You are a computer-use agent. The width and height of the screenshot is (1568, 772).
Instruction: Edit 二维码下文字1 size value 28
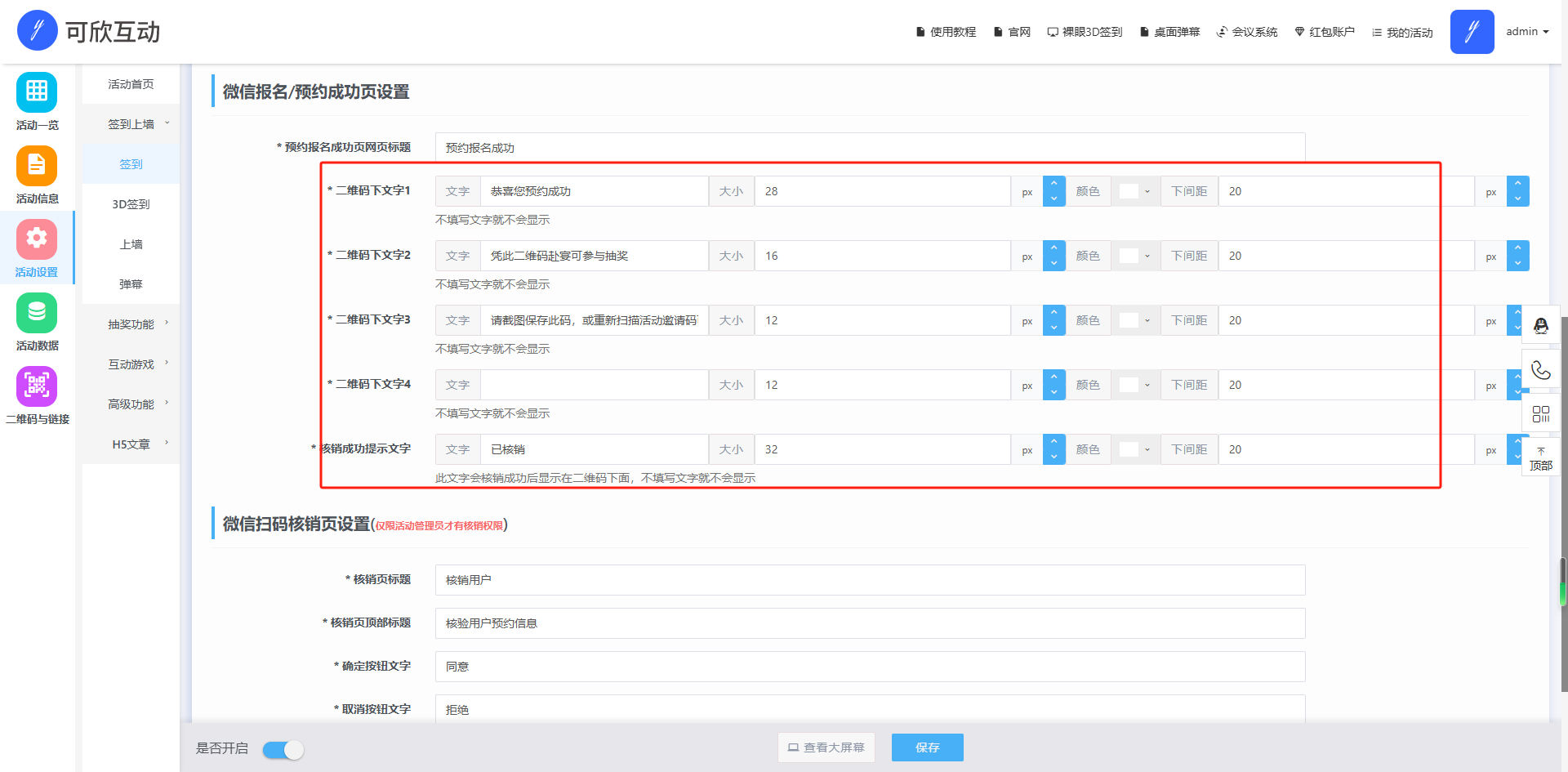tap(883, 191)
